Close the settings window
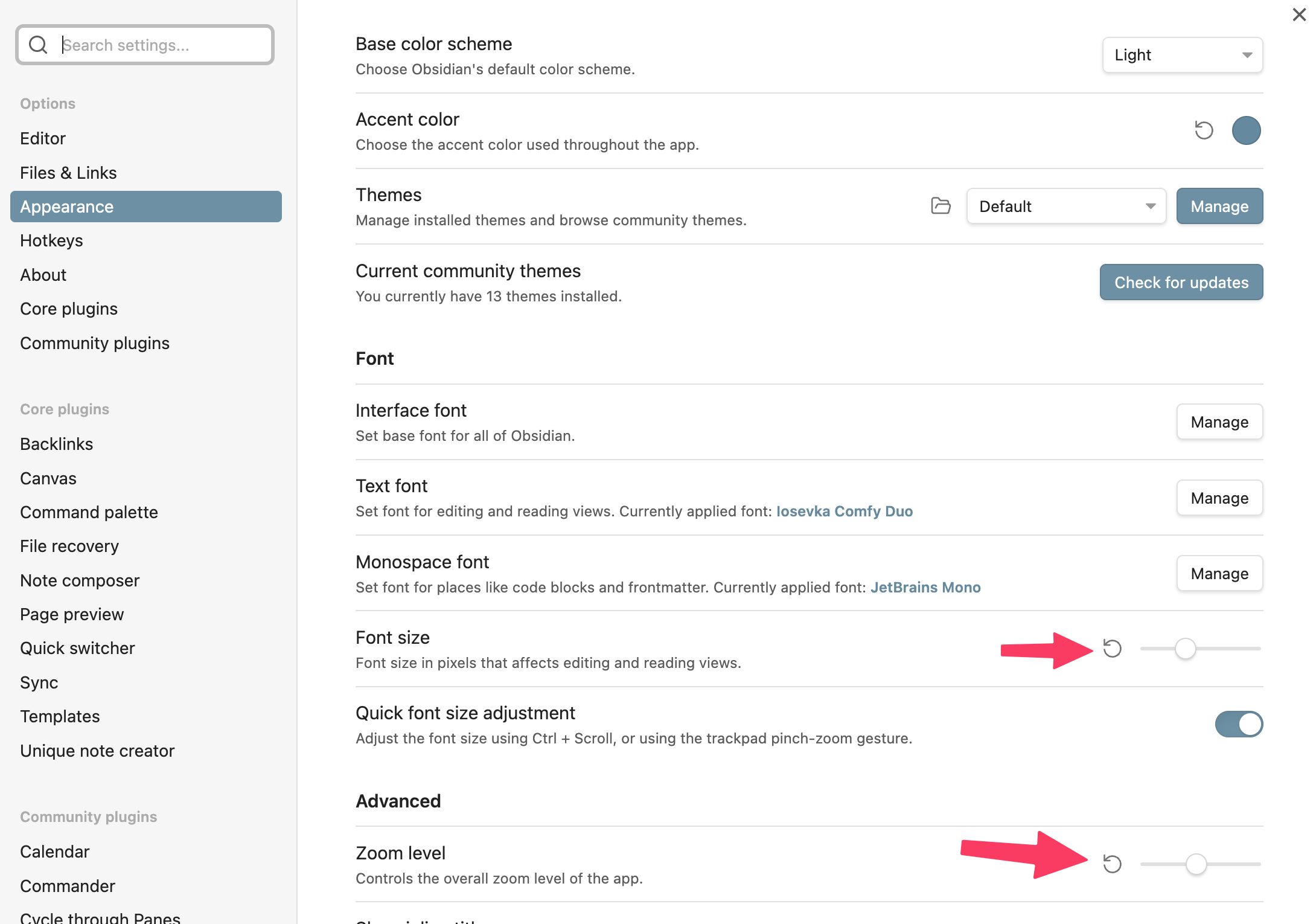This screenshot has height=924, width=1316. click(1299, 14)
